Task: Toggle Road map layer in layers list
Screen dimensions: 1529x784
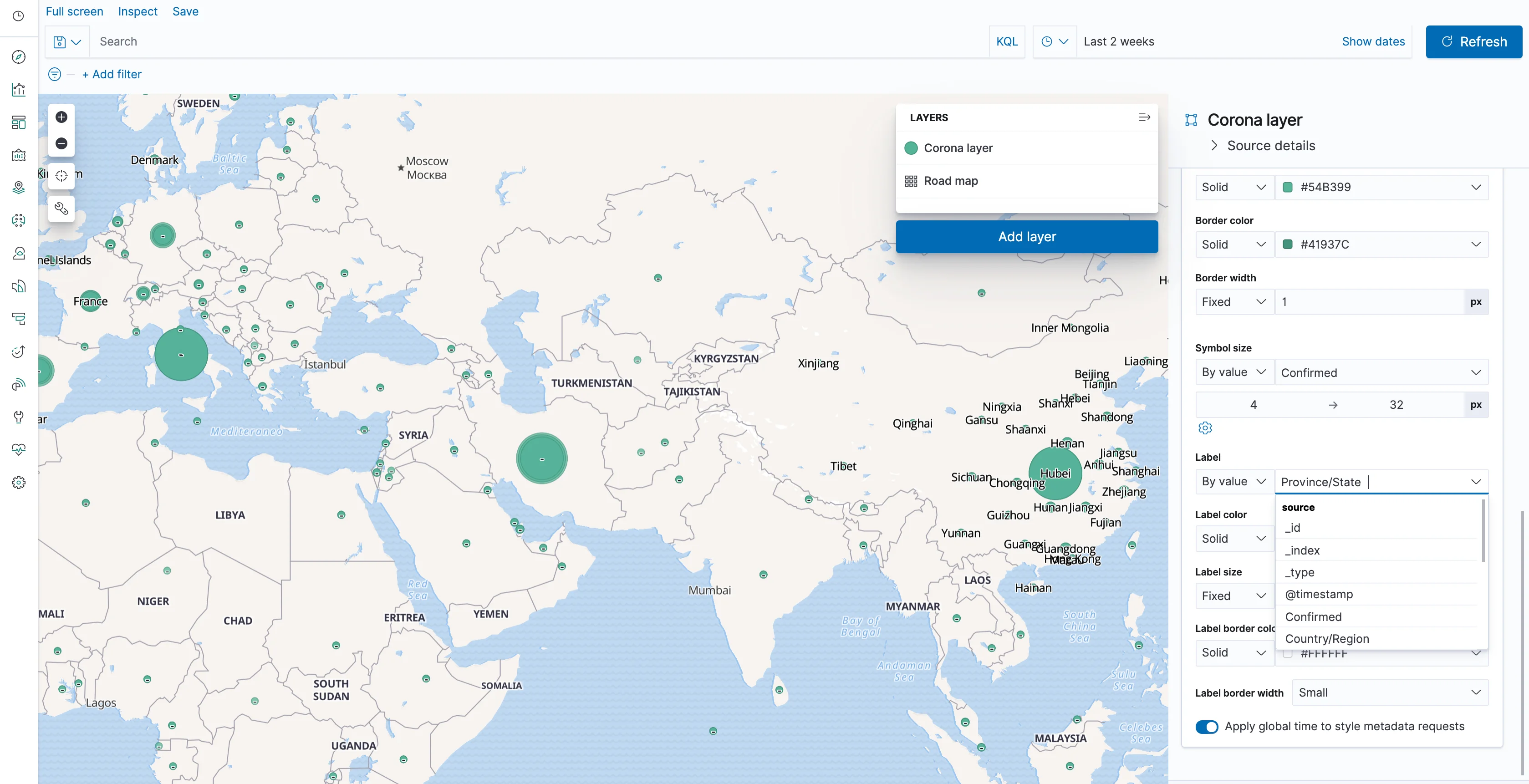Action: point(911,181)
